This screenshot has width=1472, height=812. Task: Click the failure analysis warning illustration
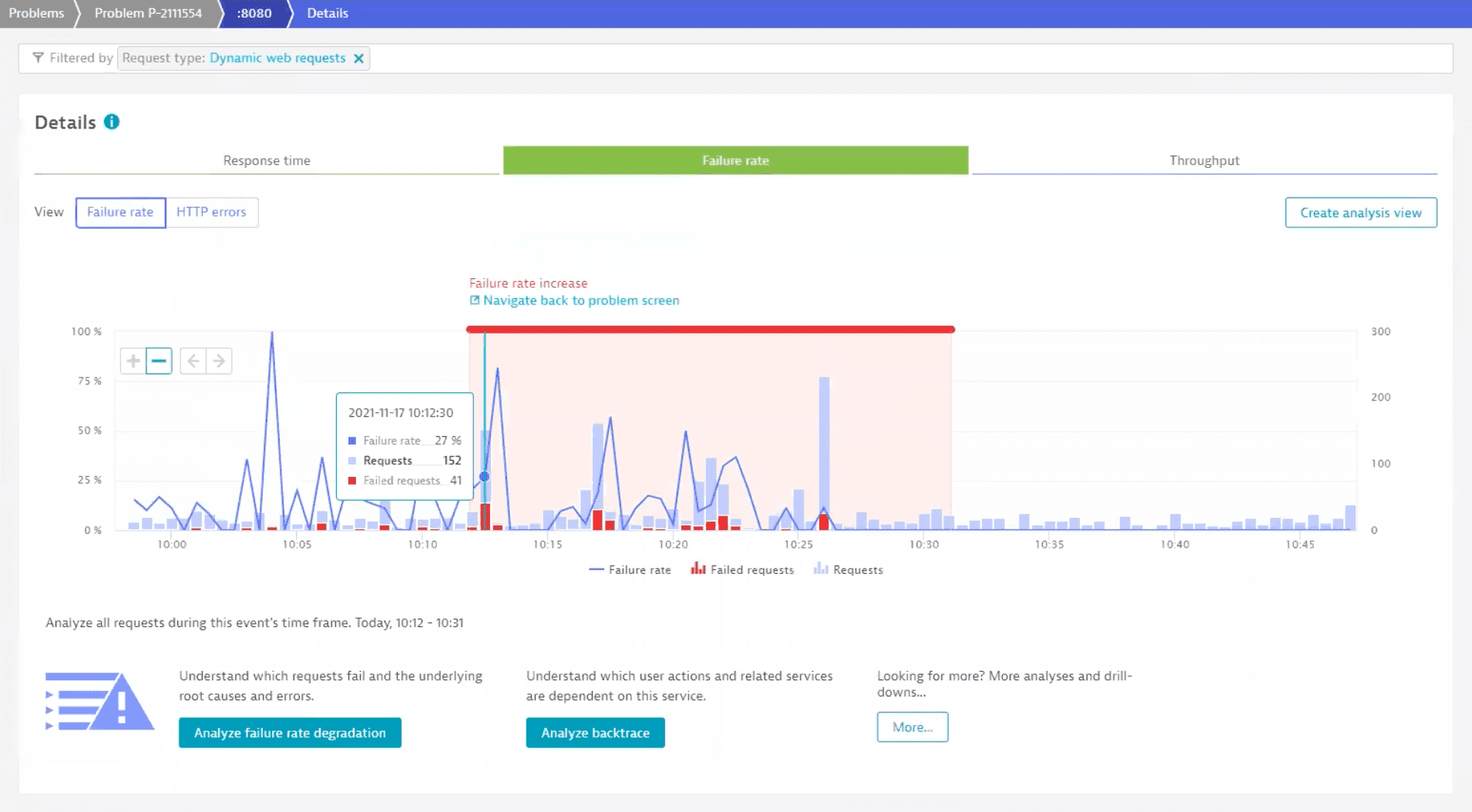(x=100, y=701)
